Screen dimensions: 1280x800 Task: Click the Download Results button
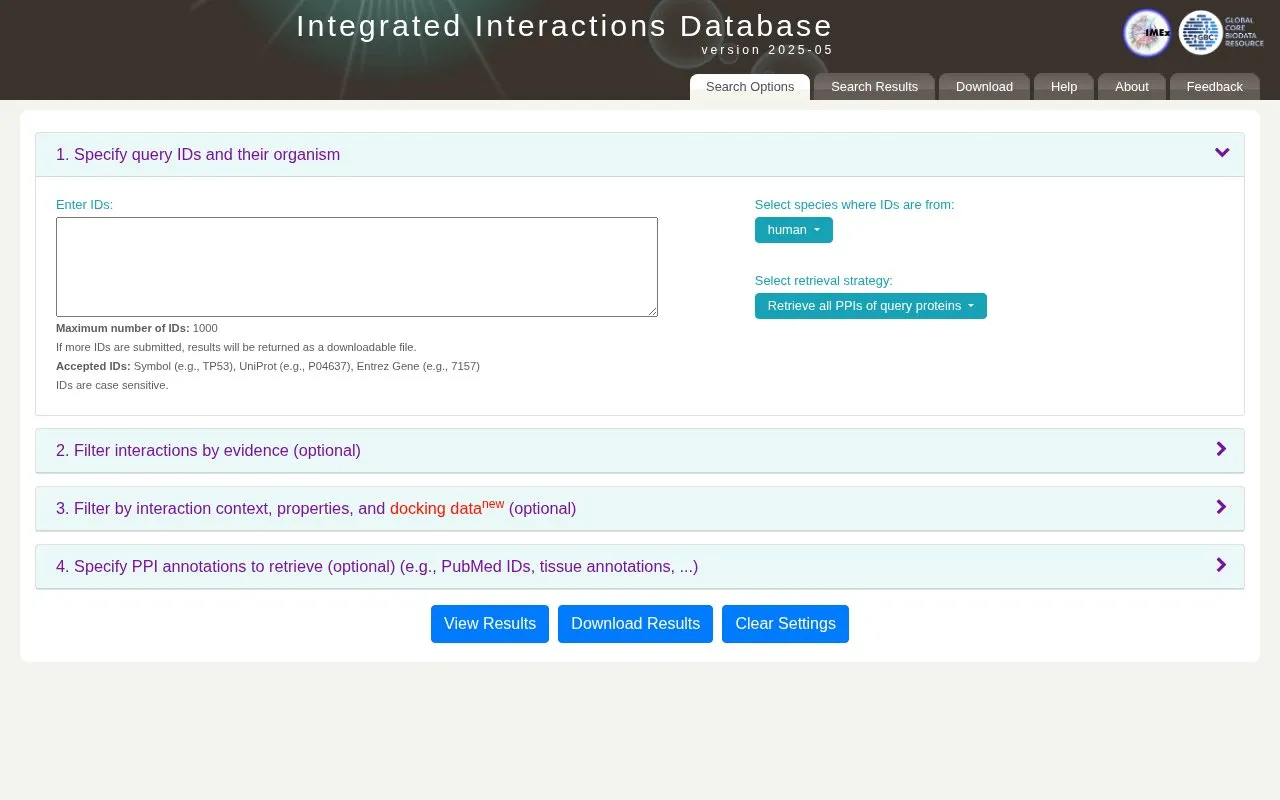tap(635, 624)
